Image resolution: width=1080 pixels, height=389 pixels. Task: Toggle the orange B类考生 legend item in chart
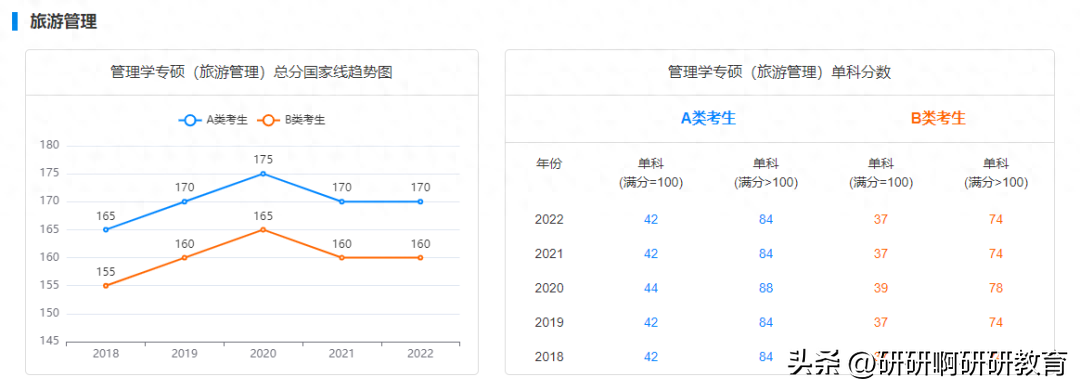pyautogui.click(x=291, y=120)
